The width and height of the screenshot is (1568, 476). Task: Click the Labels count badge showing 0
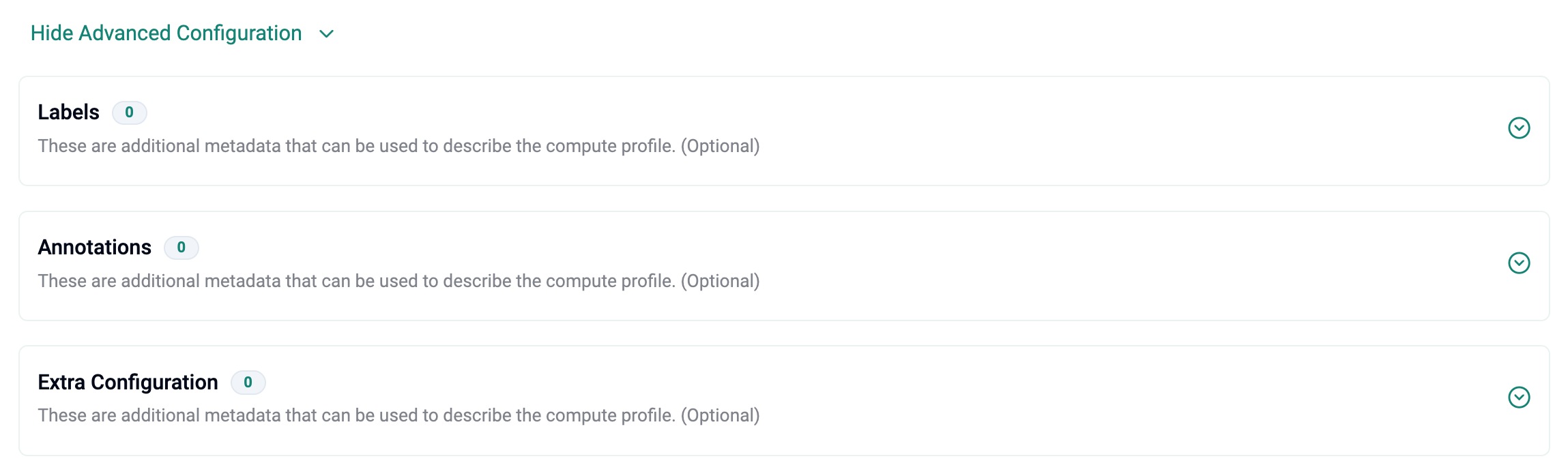tap(129, 113)
